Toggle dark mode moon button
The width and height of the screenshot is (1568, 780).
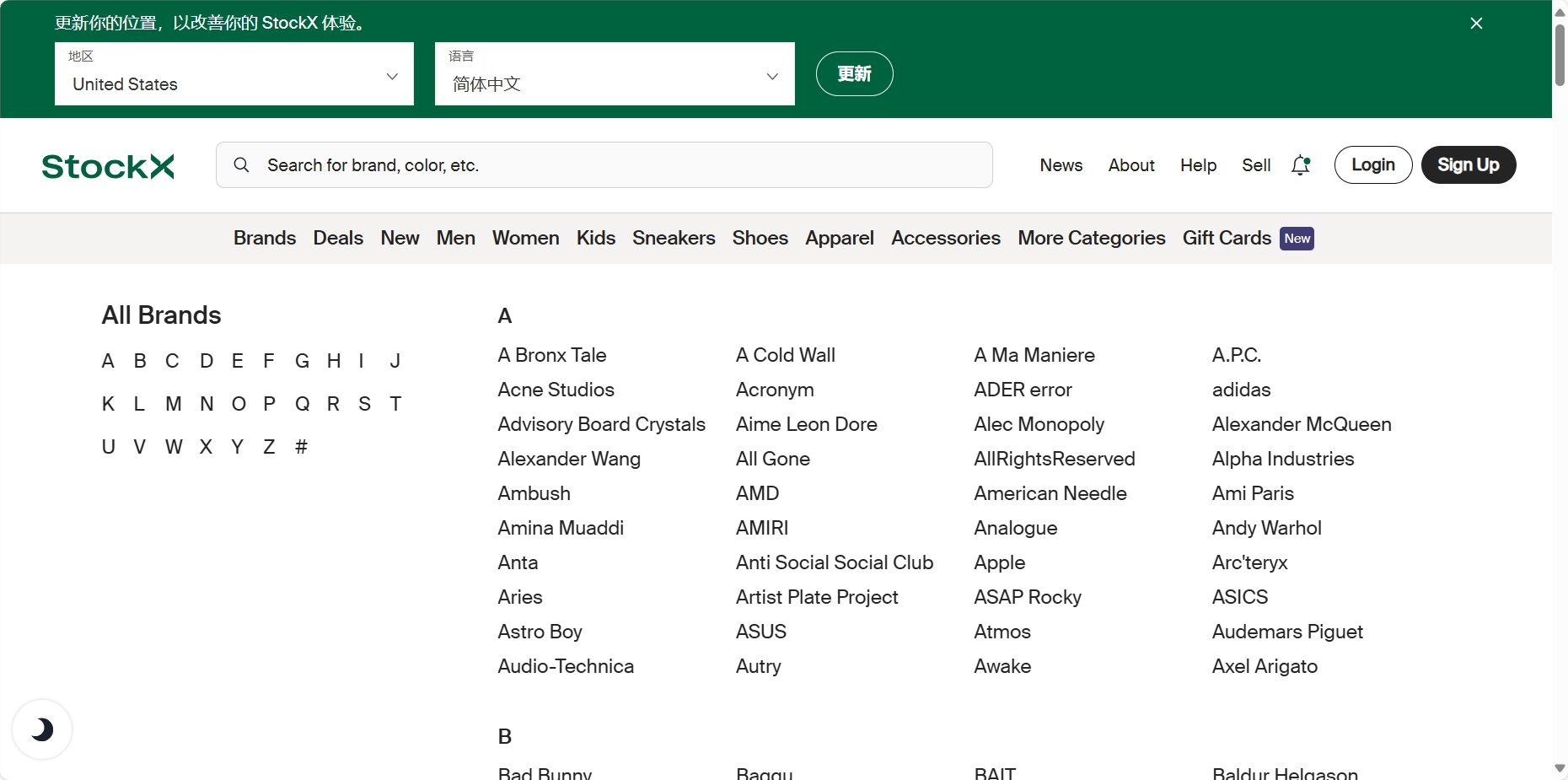tap(42, 729)
